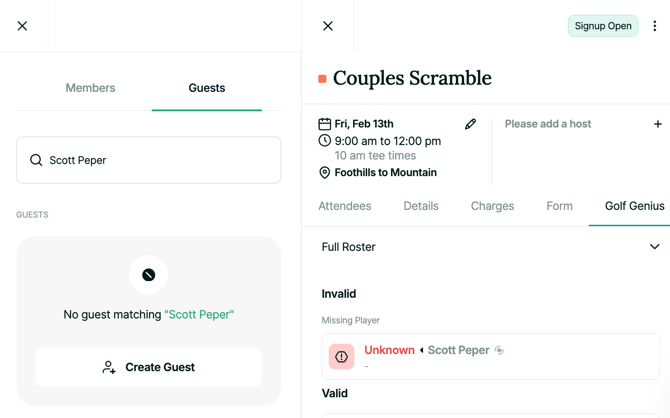Go to the Charges tab
670x418 pixels.
492,206
